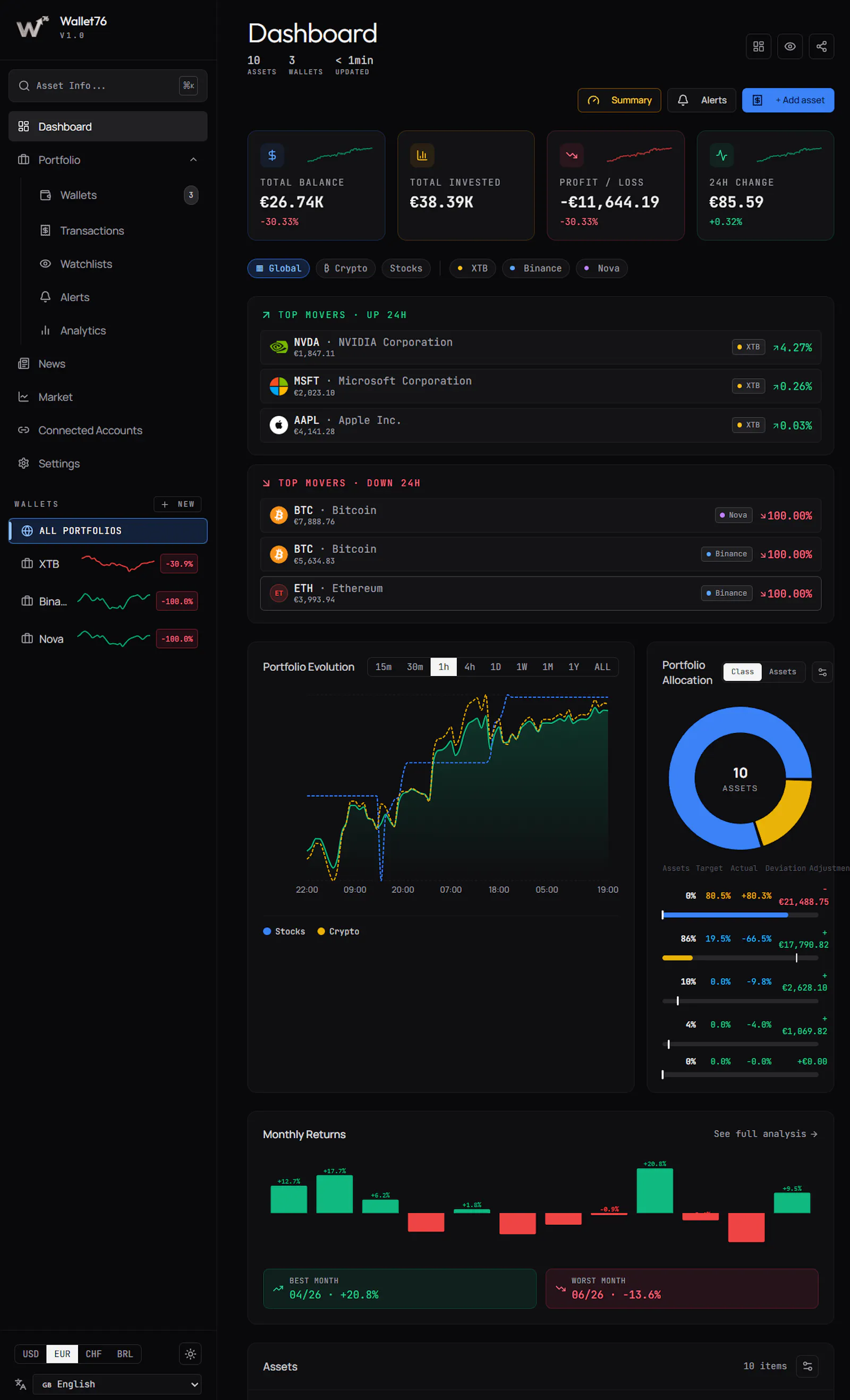Click the 80.5% allocation progress bar

point(741,915)
